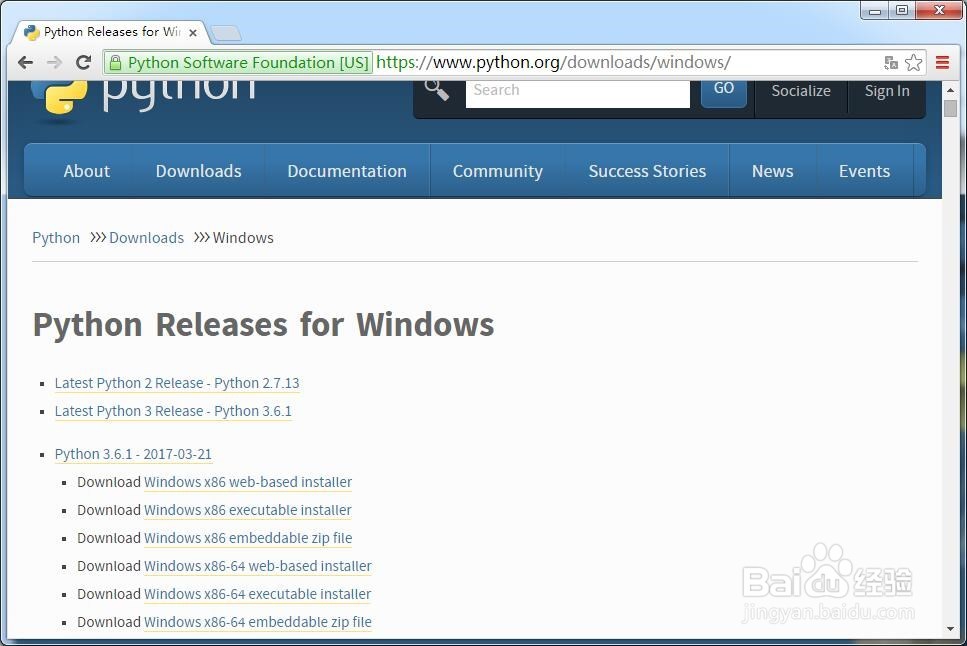The height and width of the screenshot is (646, 967).
Task: Open the Python 3.6.1 - 2017-03-21 link
Action: (133, 454)
